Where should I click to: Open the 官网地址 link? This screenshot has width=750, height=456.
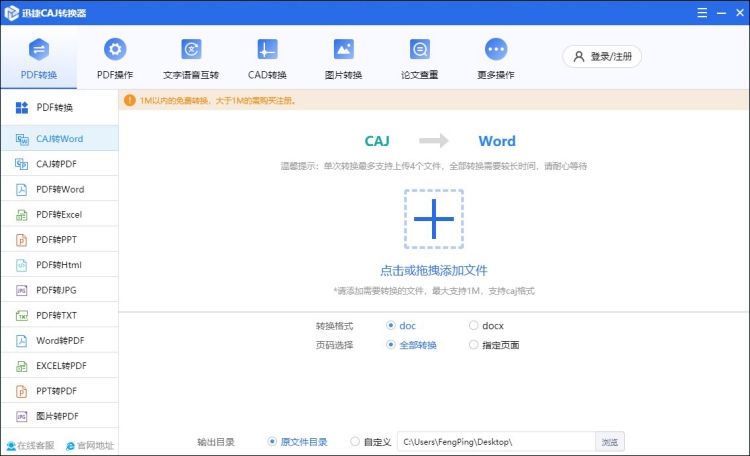click(90, 446)
